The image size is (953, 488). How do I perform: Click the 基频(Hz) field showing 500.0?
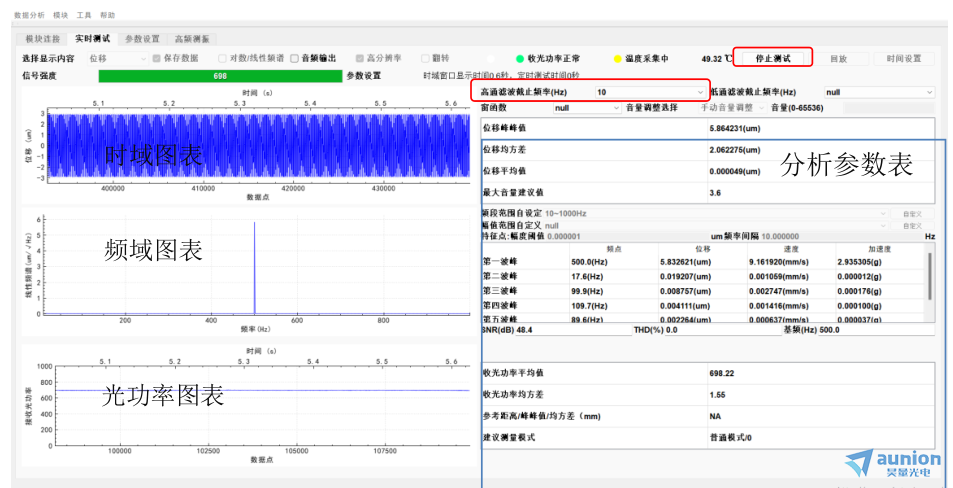[x=876, y=329]
